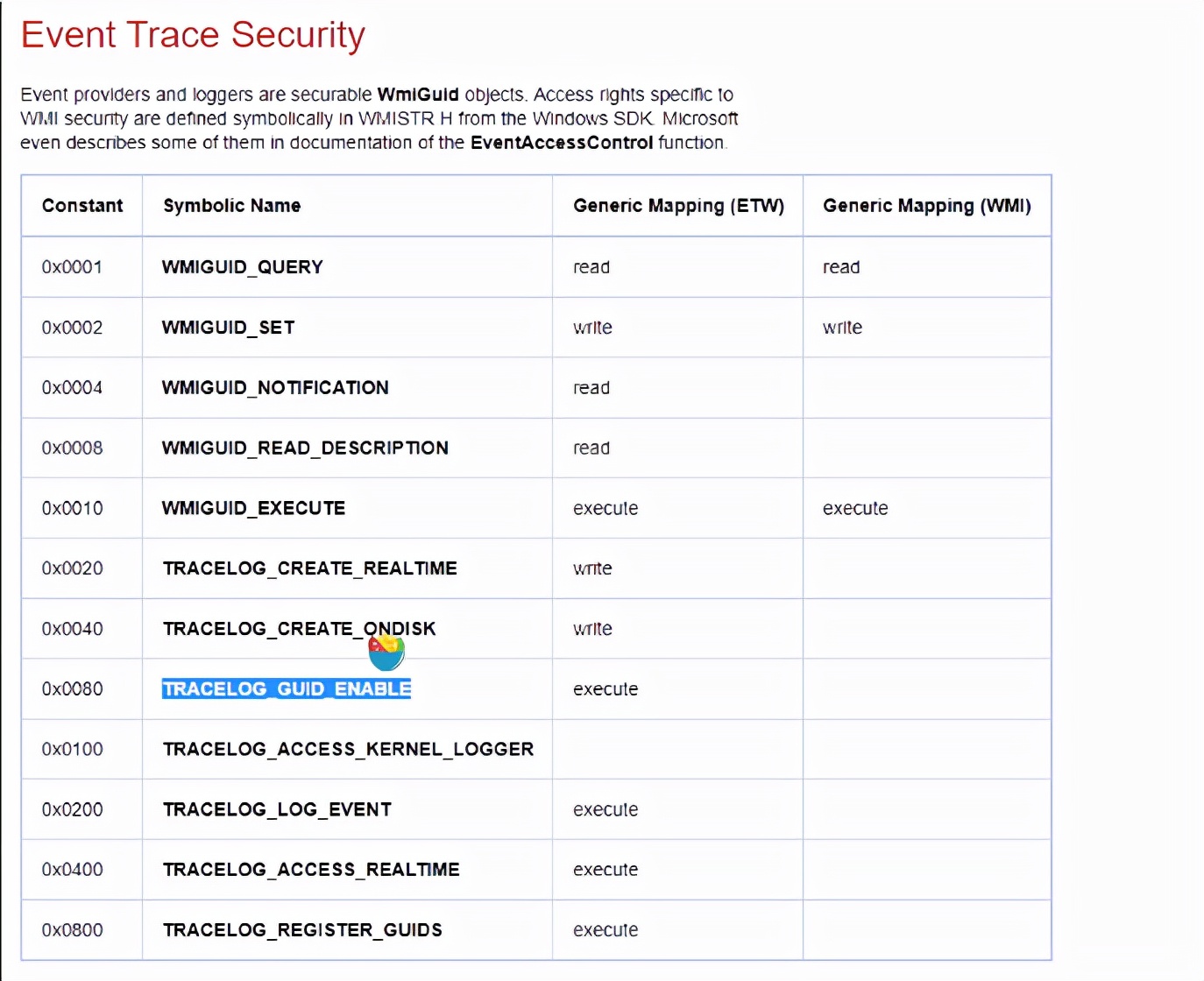Click the Constant column header
This screenshot has height=981, width=1204.
coord(82,206)
